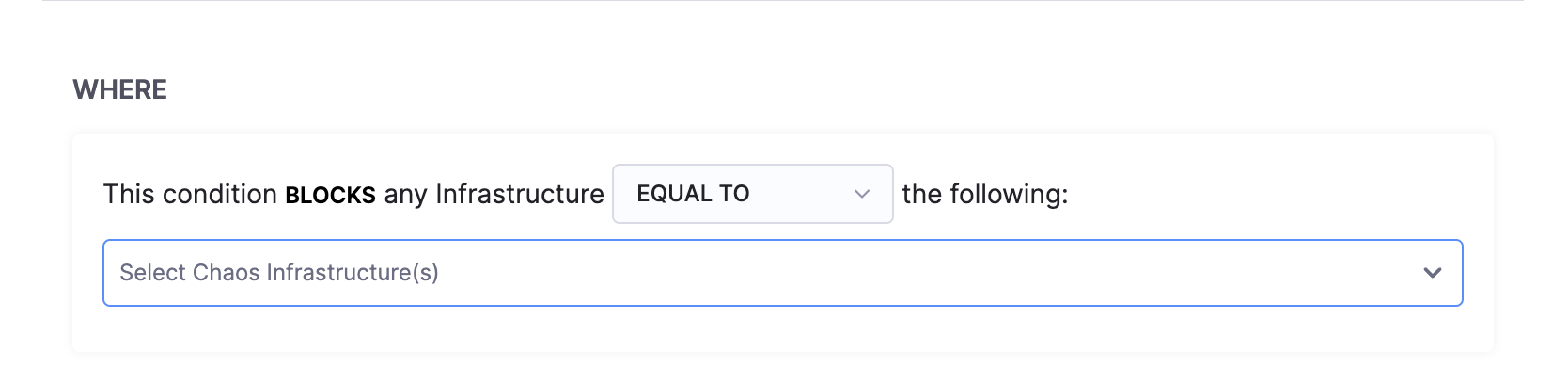The width and height of the screenshot is (1568, 382).
Task: Click the "This condition" text
Action: [189, 194]
